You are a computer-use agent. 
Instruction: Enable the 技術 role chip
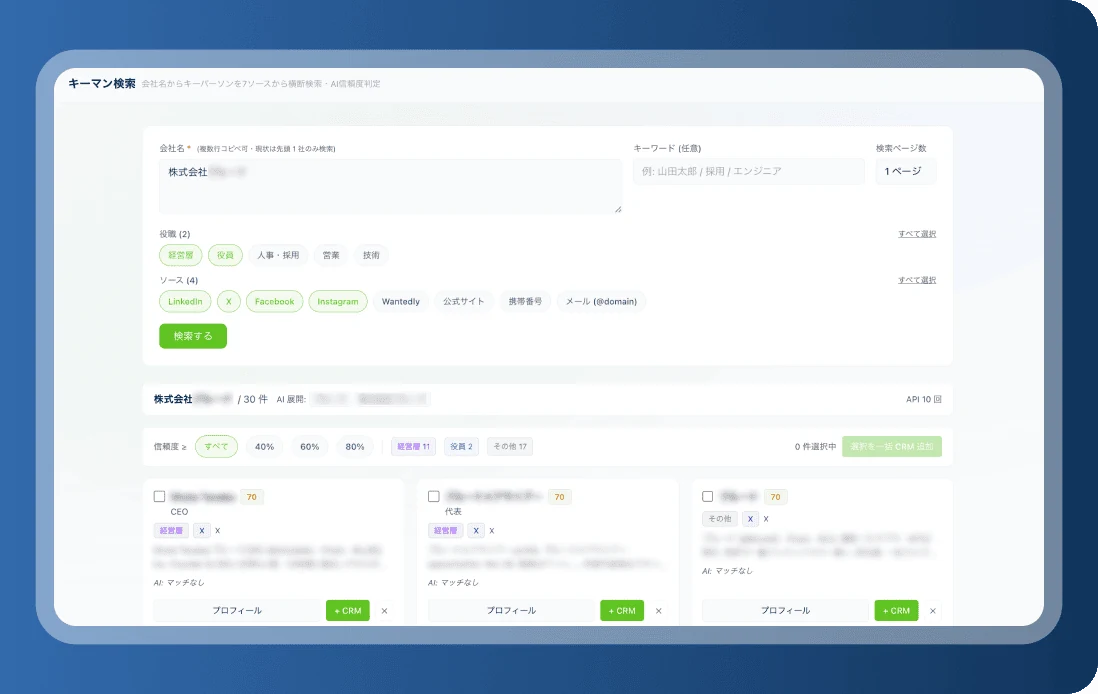pos(371,255)
